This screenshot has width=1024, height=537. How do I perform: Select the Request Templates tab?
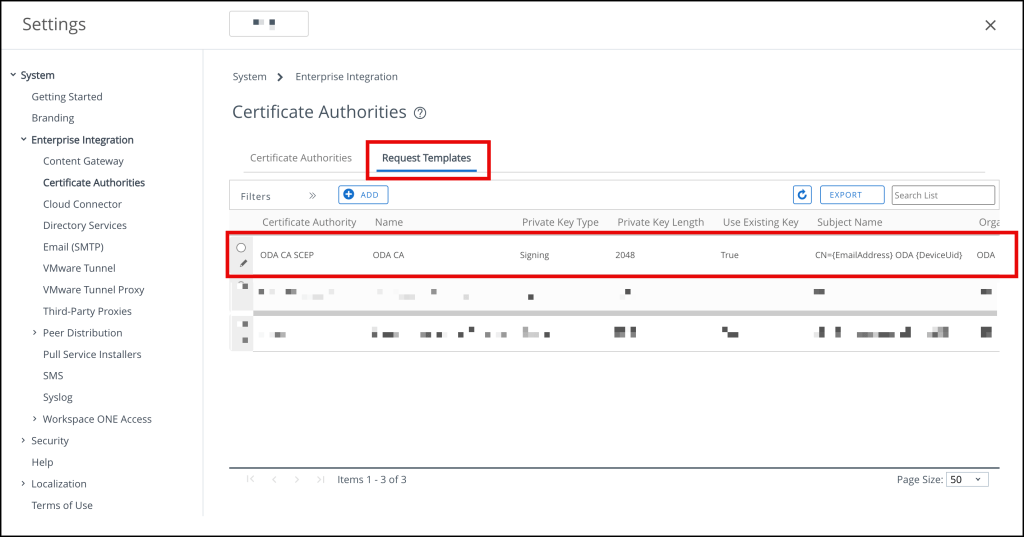point(426,158)
